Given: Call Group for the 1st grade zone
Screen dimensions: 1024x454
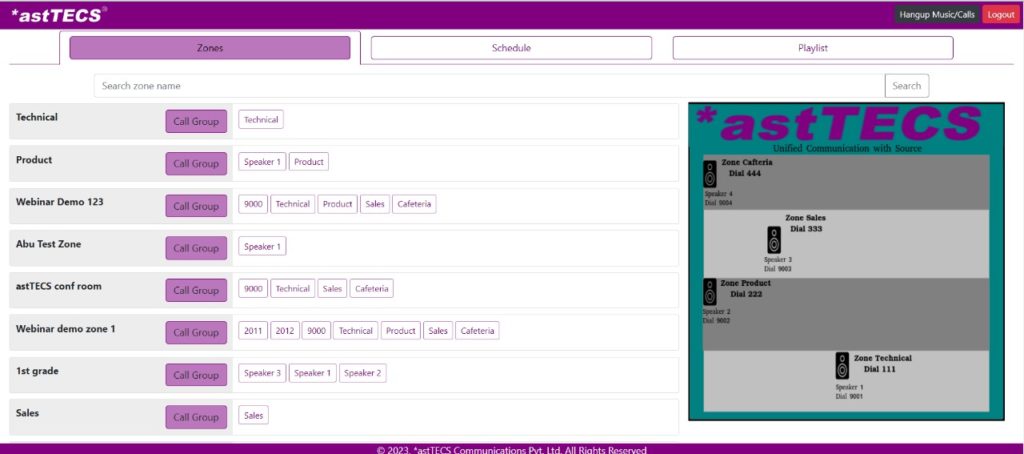Looking at the screenshot, I should 196,375.
